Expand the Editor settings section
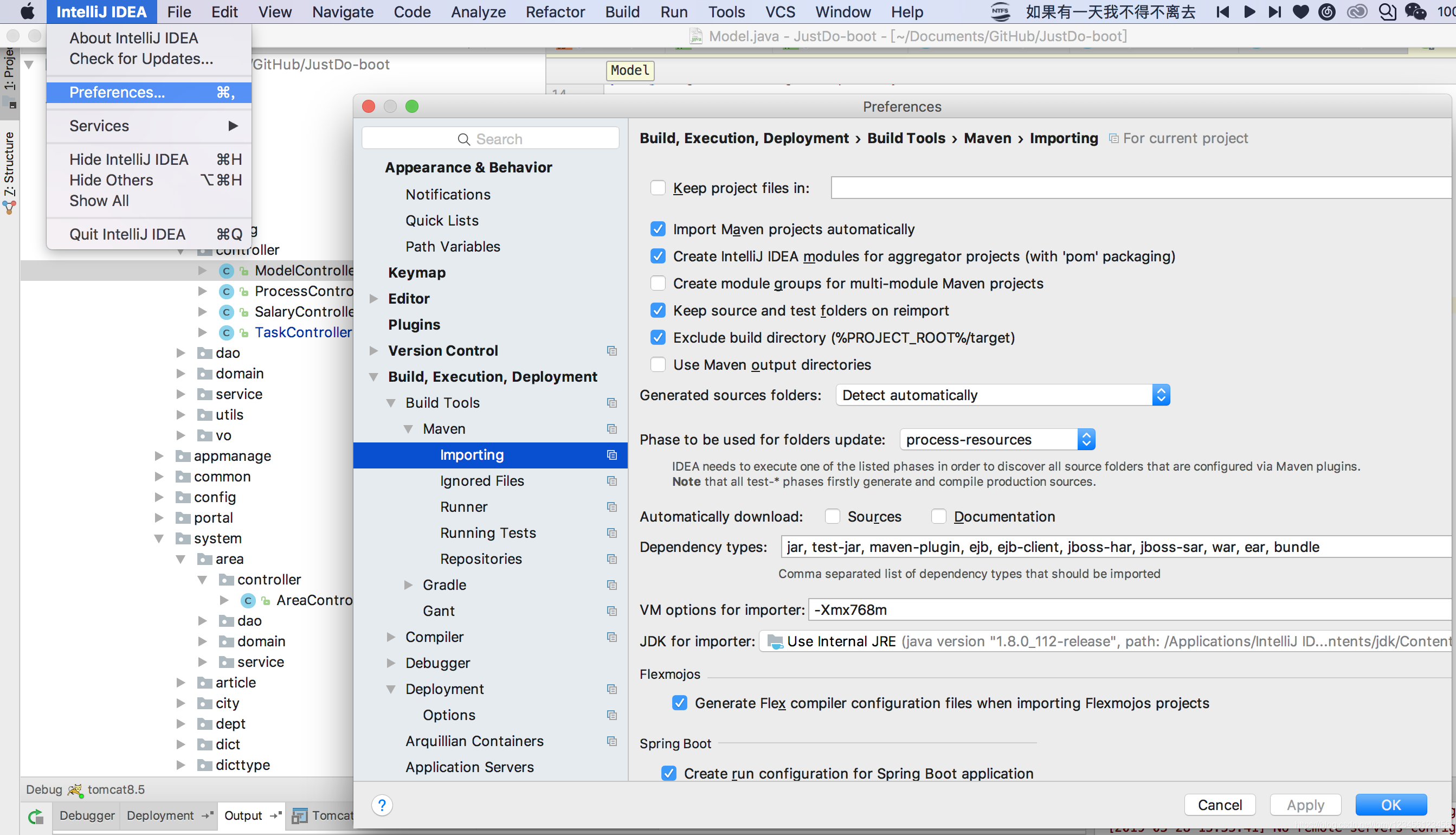The image size is (1456, 835). (x=373, y=299)
